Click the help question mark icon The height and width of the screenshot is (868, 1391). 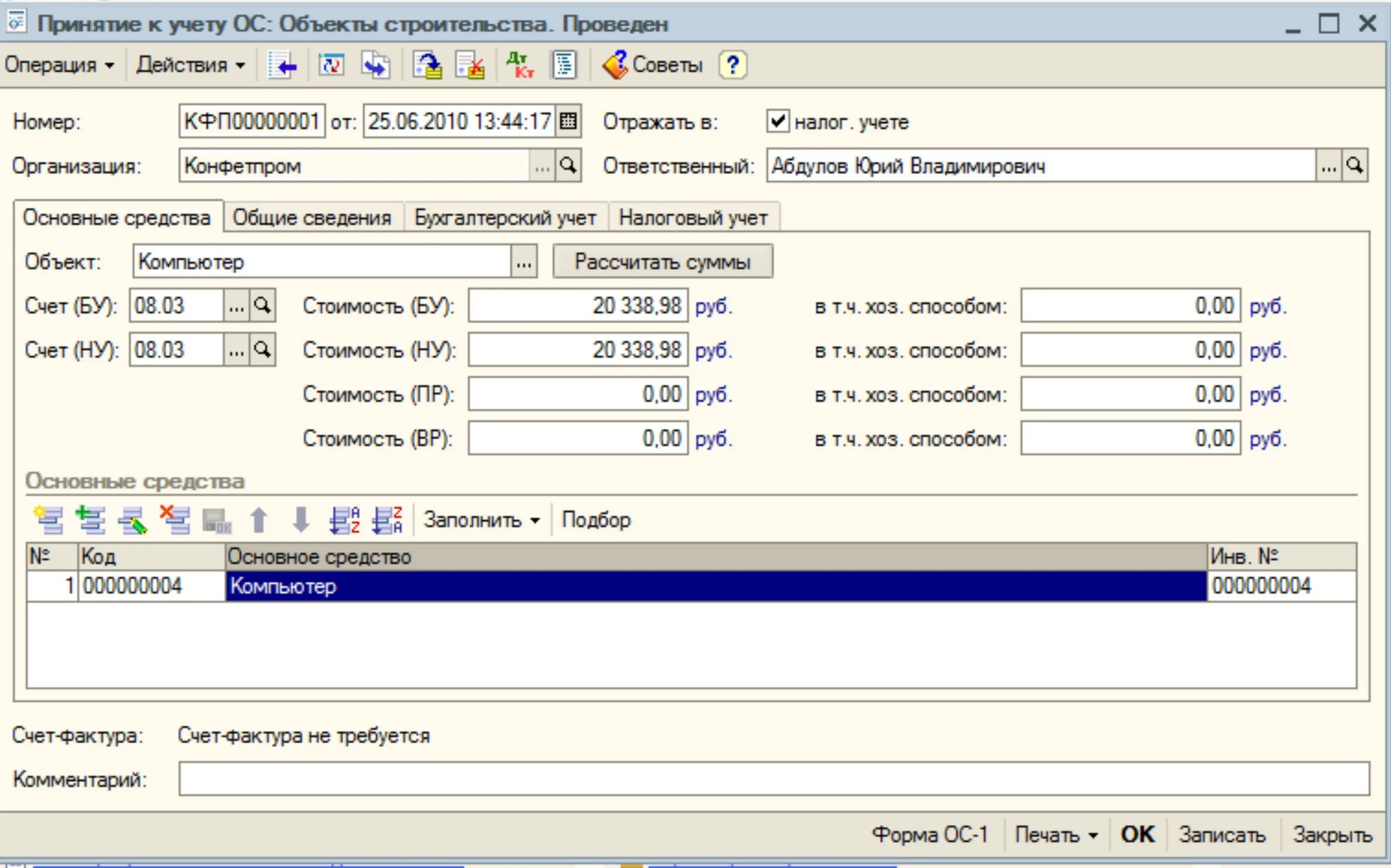click(732, 65)
